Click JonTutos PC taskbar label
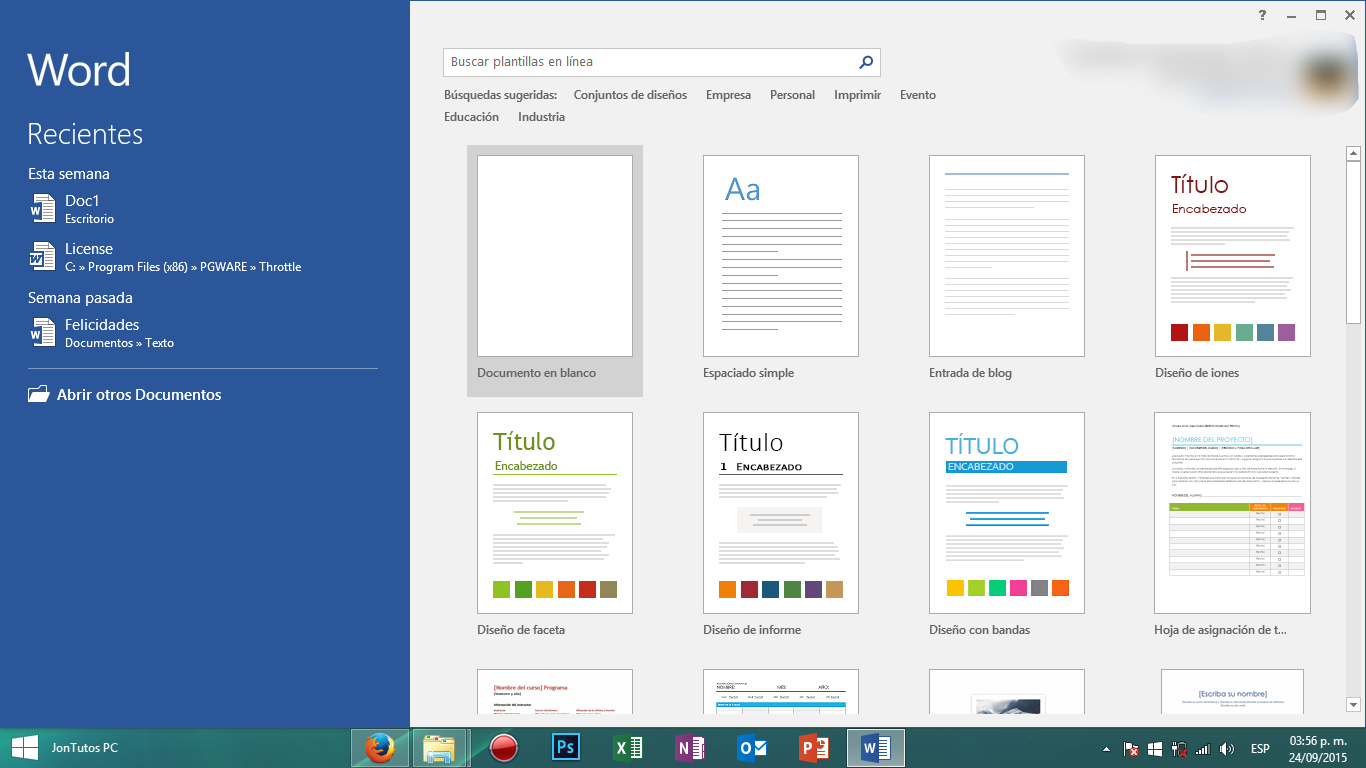Viewport: 1366px width, 768px height. [x=85, y=748]
